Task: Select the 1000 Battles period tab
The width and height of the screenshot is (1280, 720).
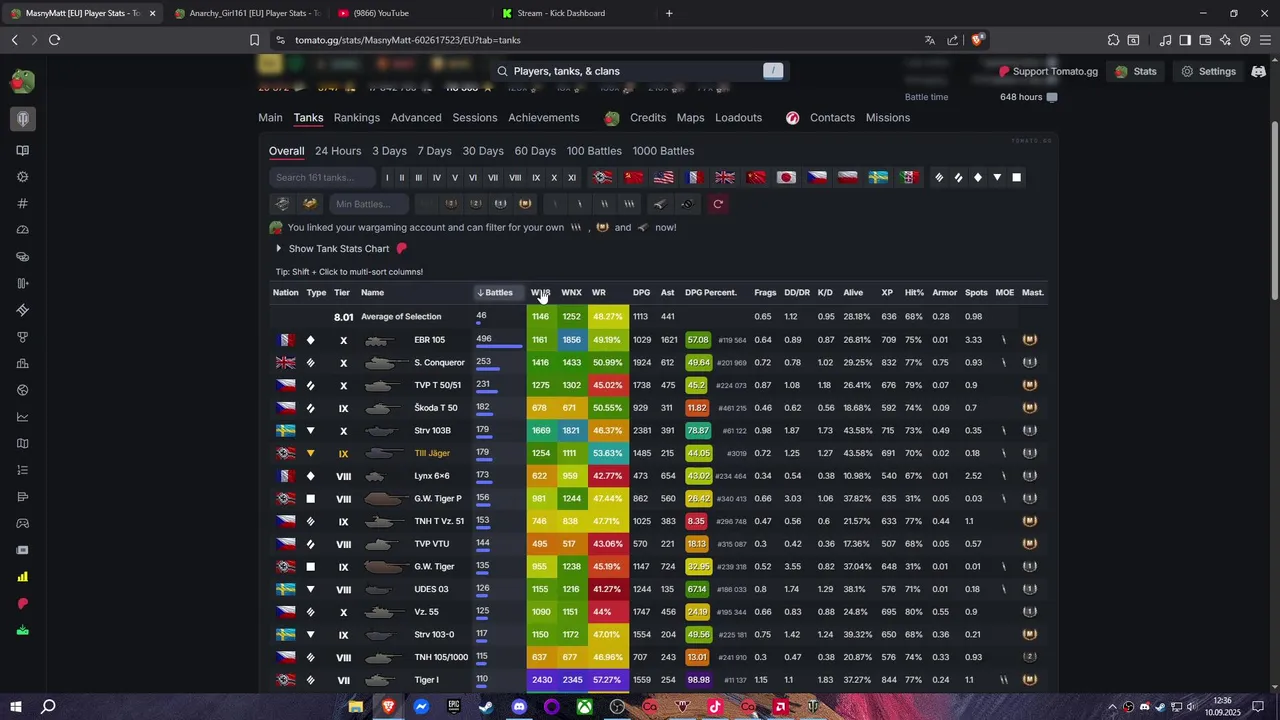Action: click(x=663, y=151)
